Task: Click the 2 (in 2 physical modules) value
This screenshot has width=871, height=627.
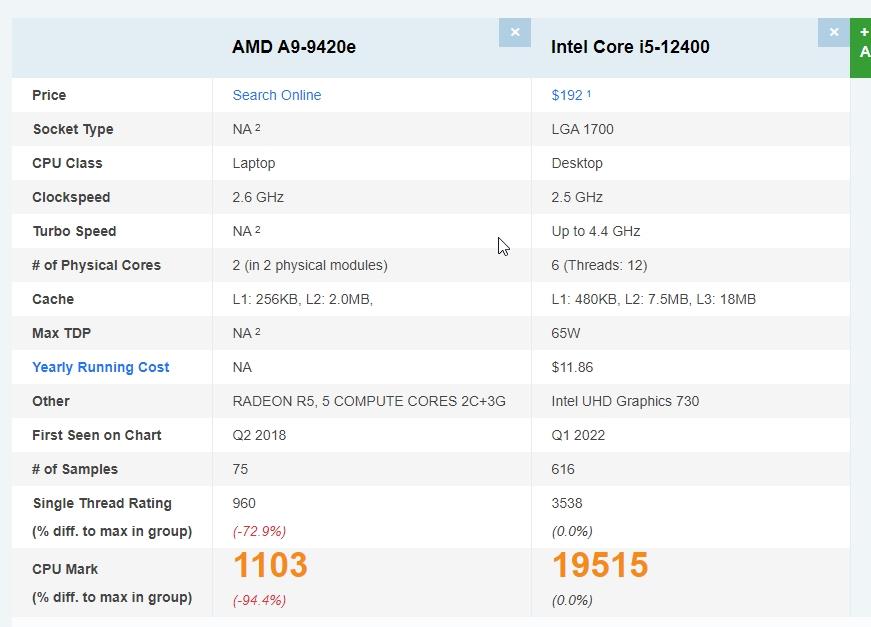Action: (x=310, y=265)
